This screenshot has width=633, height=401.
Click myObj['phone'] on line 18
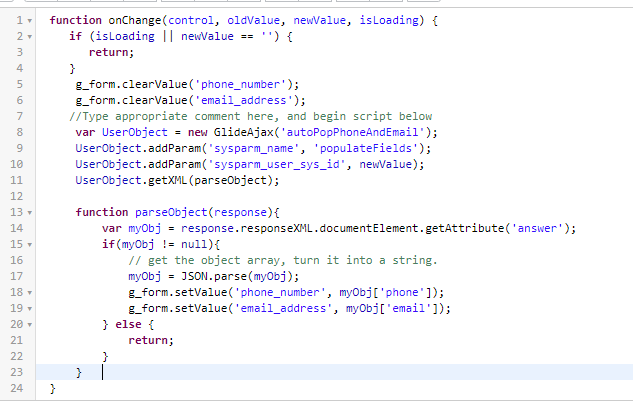[386, 292]
